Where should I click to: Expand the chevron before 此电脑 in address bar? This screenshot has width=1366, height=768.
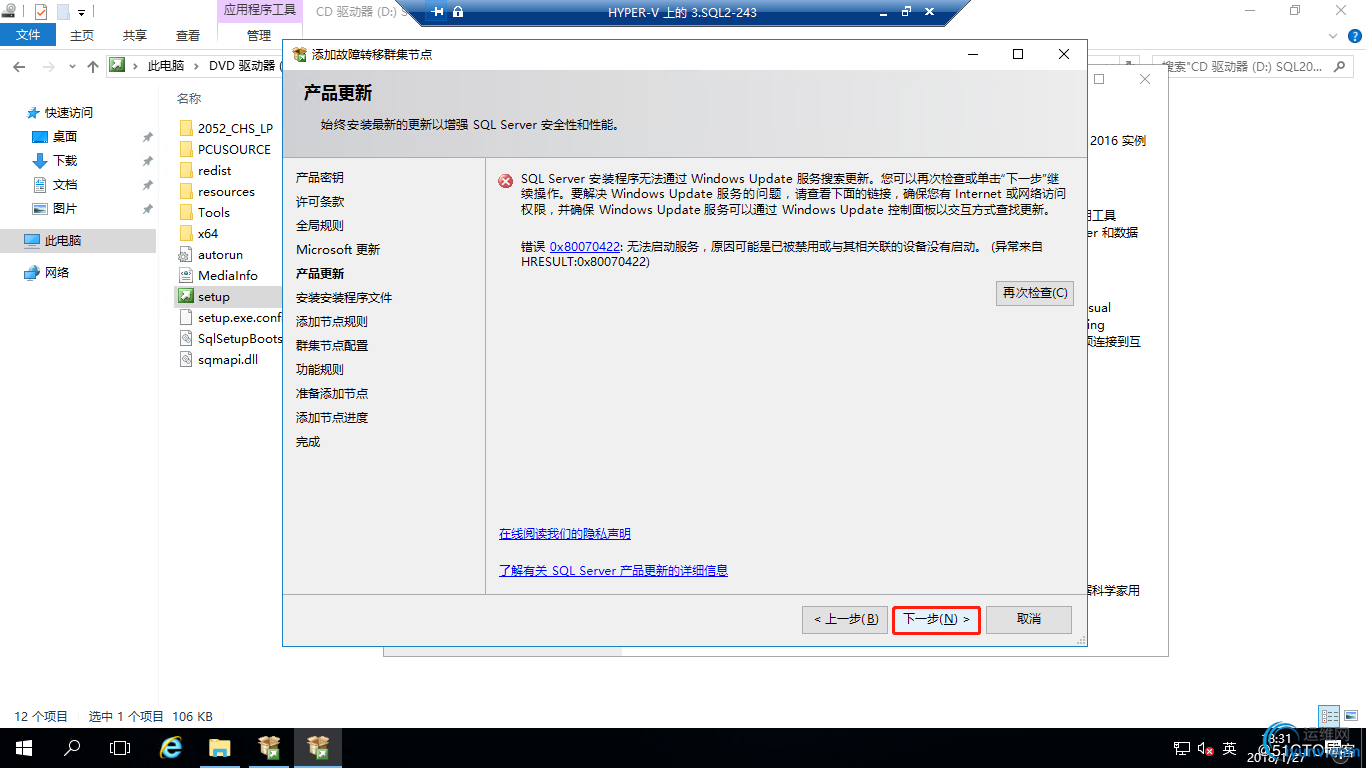pyautogui.click(x=135, y=66)
